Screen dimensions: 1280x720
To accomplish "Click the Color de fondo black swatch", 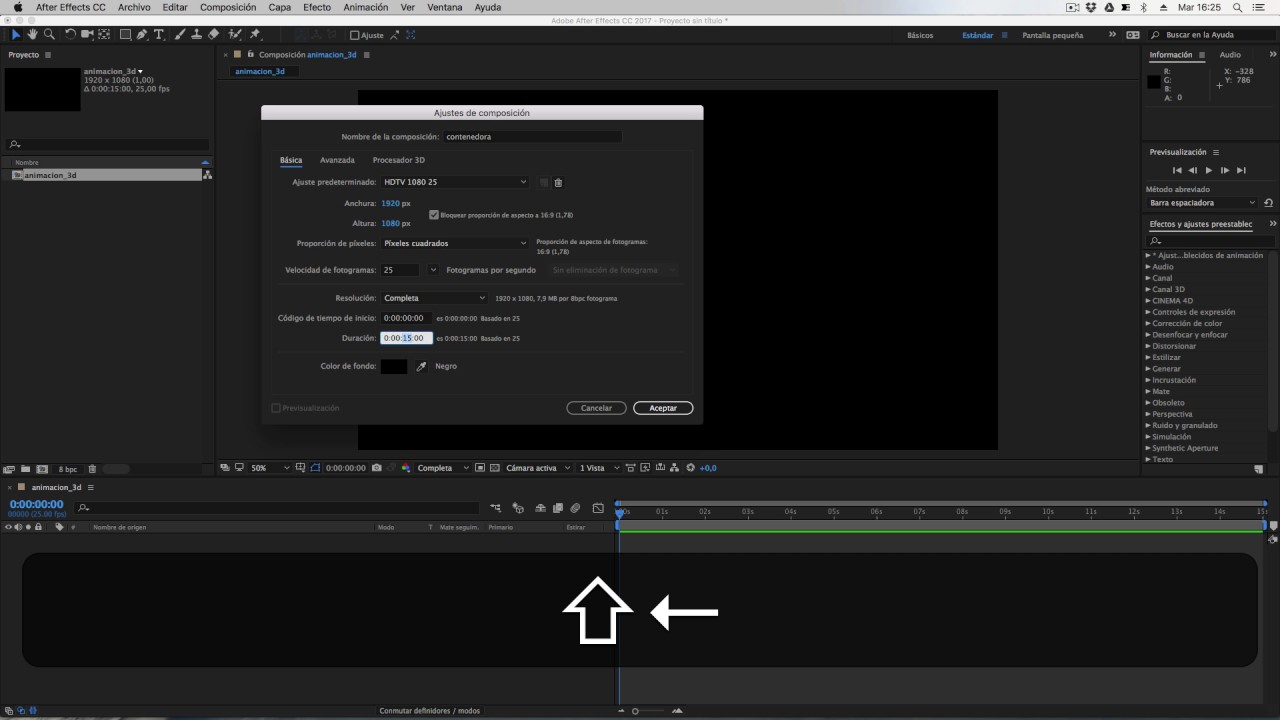I will [394, 367].
